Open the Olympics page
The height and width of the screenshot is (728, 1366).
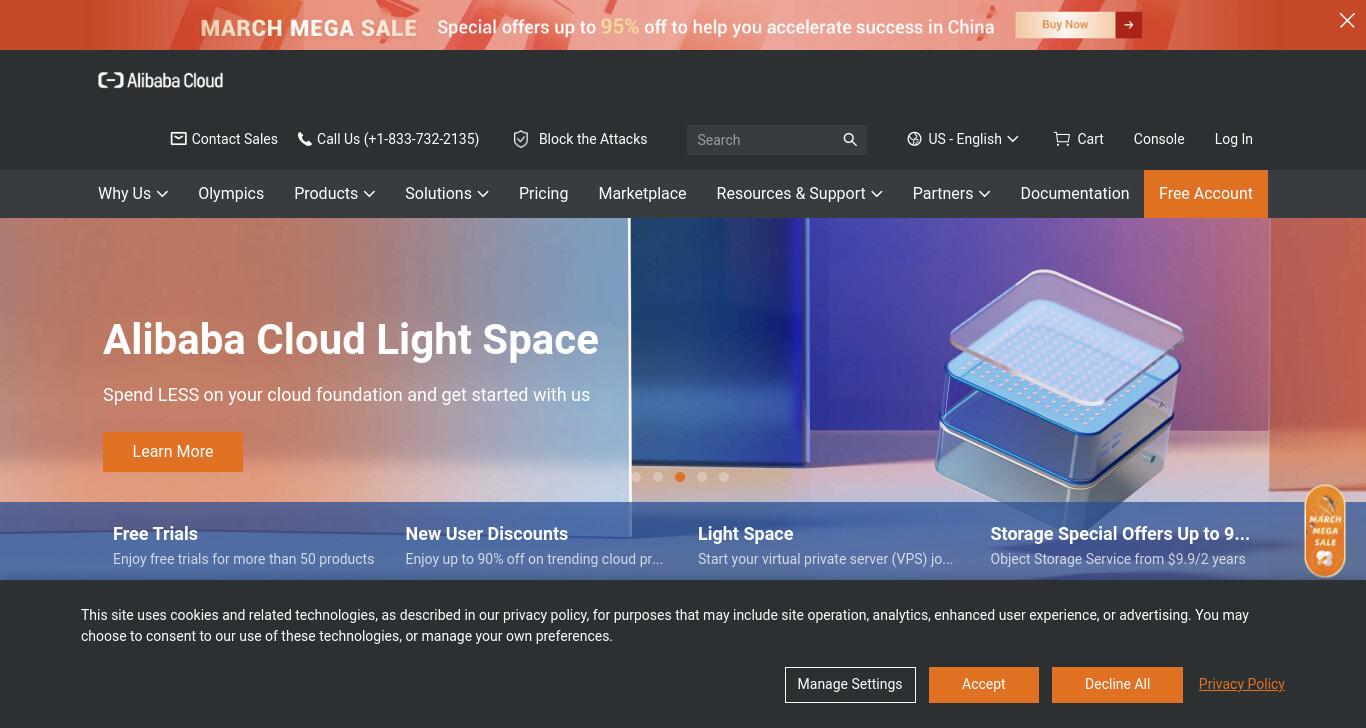[231, 193]
